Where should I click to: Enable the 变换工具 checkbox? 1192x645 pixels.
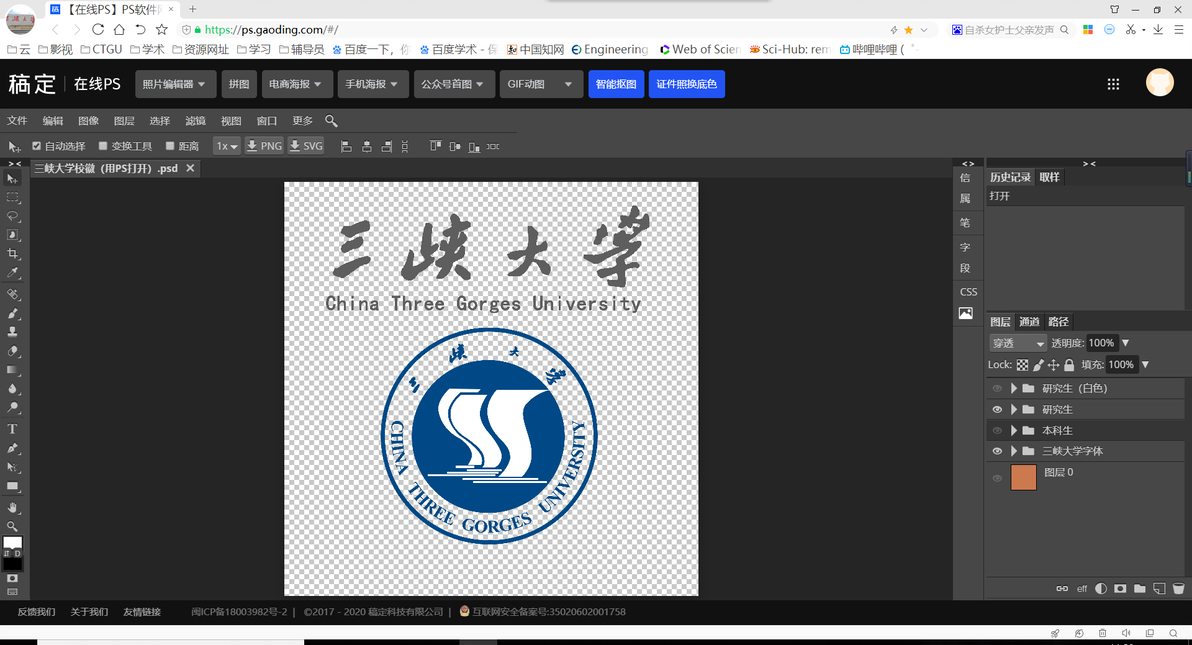103,146
